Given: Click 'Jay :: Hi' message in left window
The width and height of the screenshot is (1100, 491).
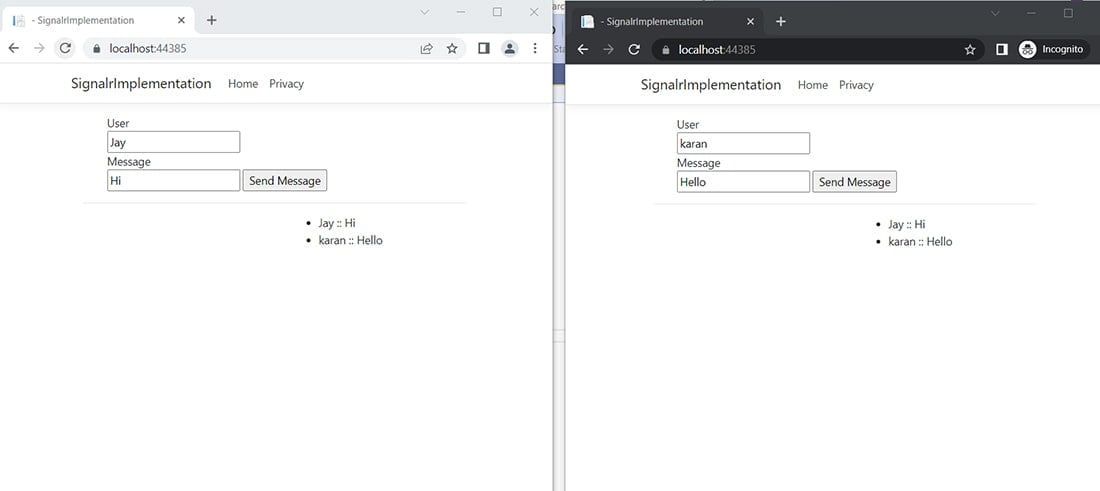Looking at the screenshot, I should coord(337,223).
